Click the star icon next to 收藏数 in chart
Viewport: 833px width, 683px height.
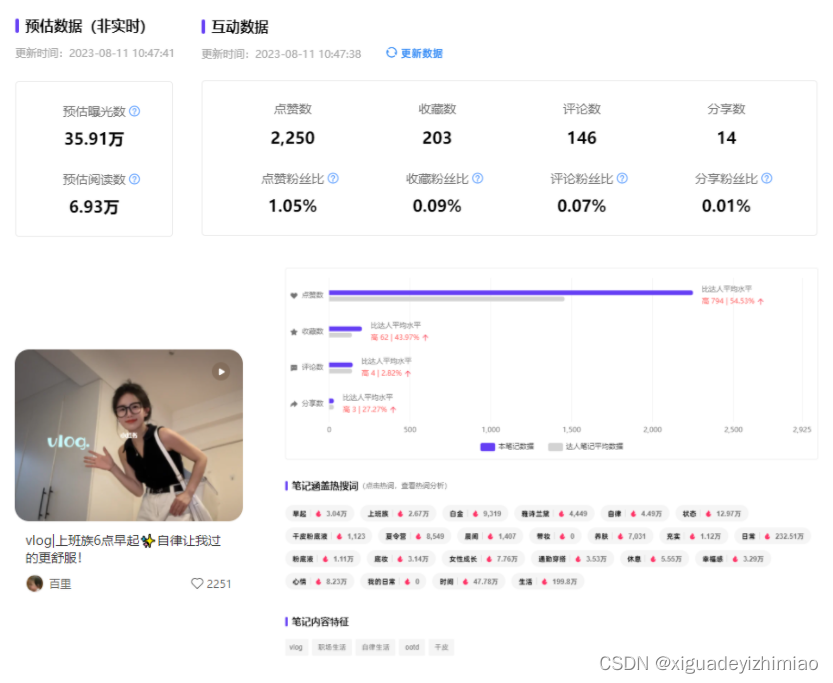coord(294,331)
